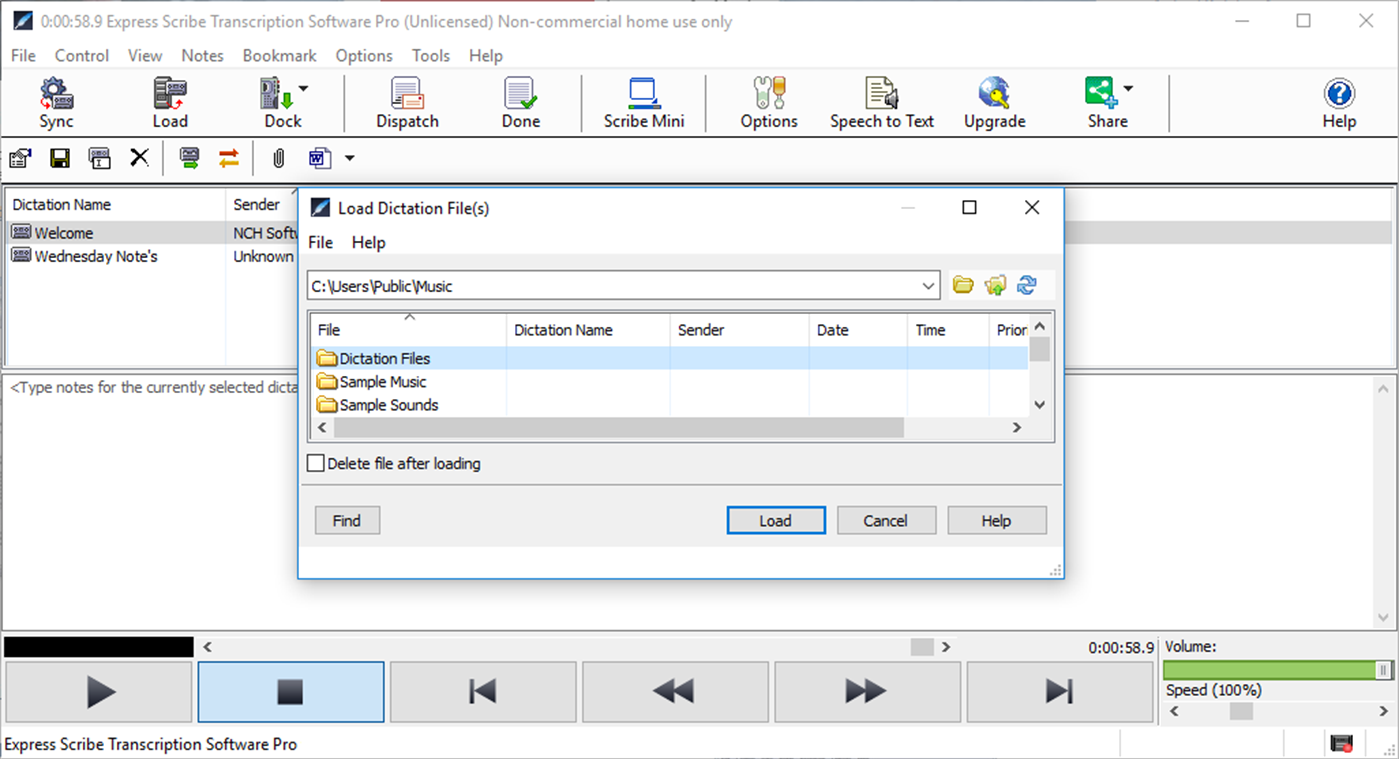Open Speech to Text conversion
Viewport: 1399px width, 759px height.
[881, 103]
